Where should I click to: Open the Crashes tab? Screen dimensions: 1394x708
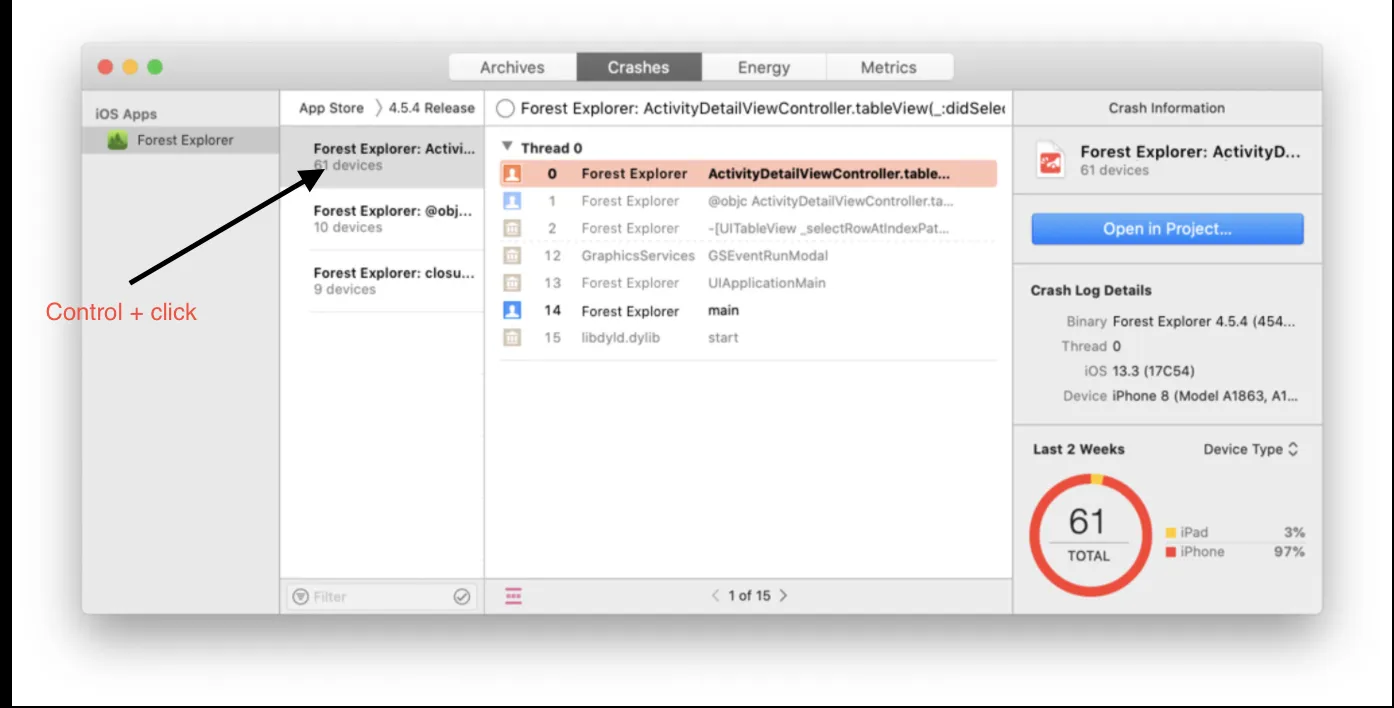638,67
